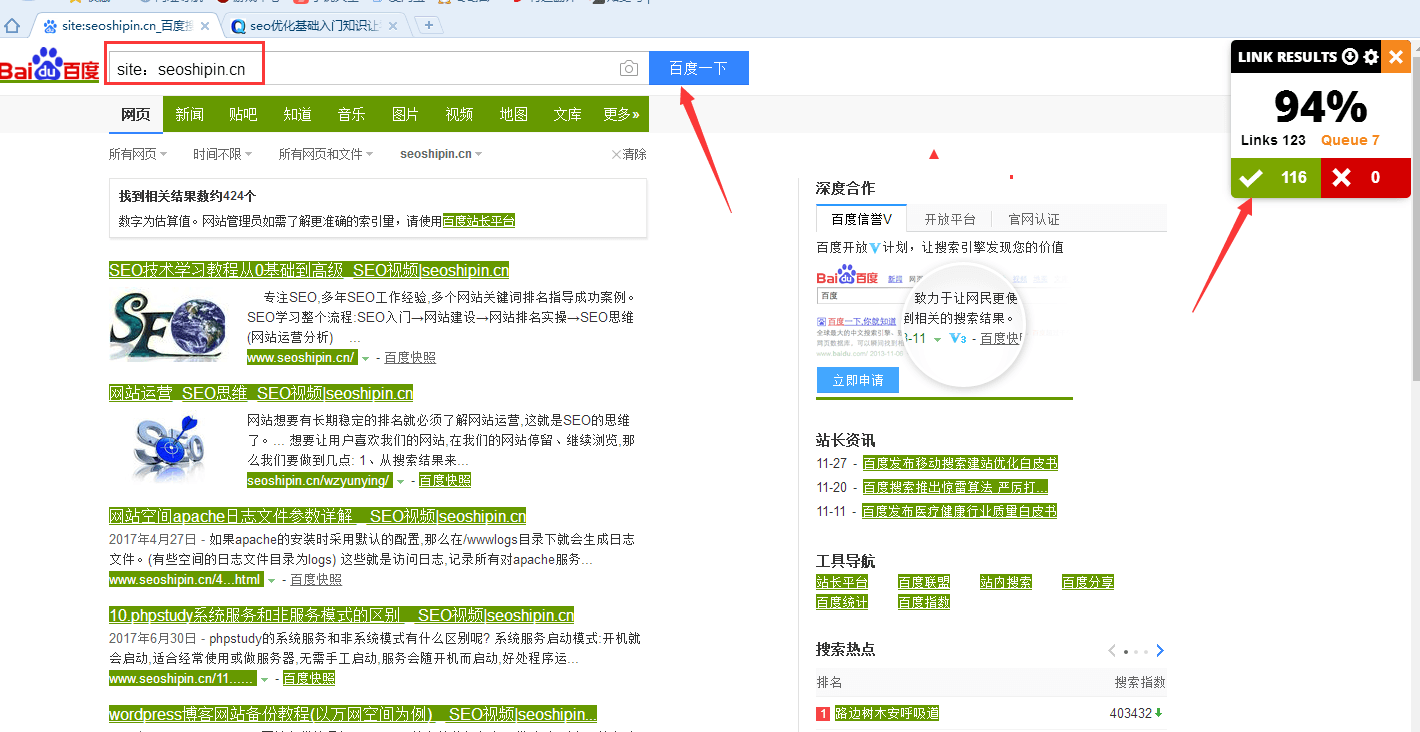Open result wordpress博客网站备份教程
The width and height of the screenshot is (1420, 732).
pyautogui.click(x=353, y=714)
